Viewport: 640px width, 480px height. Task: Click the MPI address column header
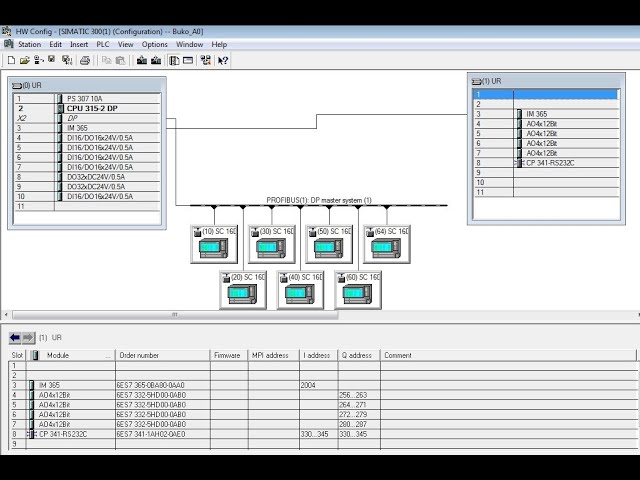274,355
